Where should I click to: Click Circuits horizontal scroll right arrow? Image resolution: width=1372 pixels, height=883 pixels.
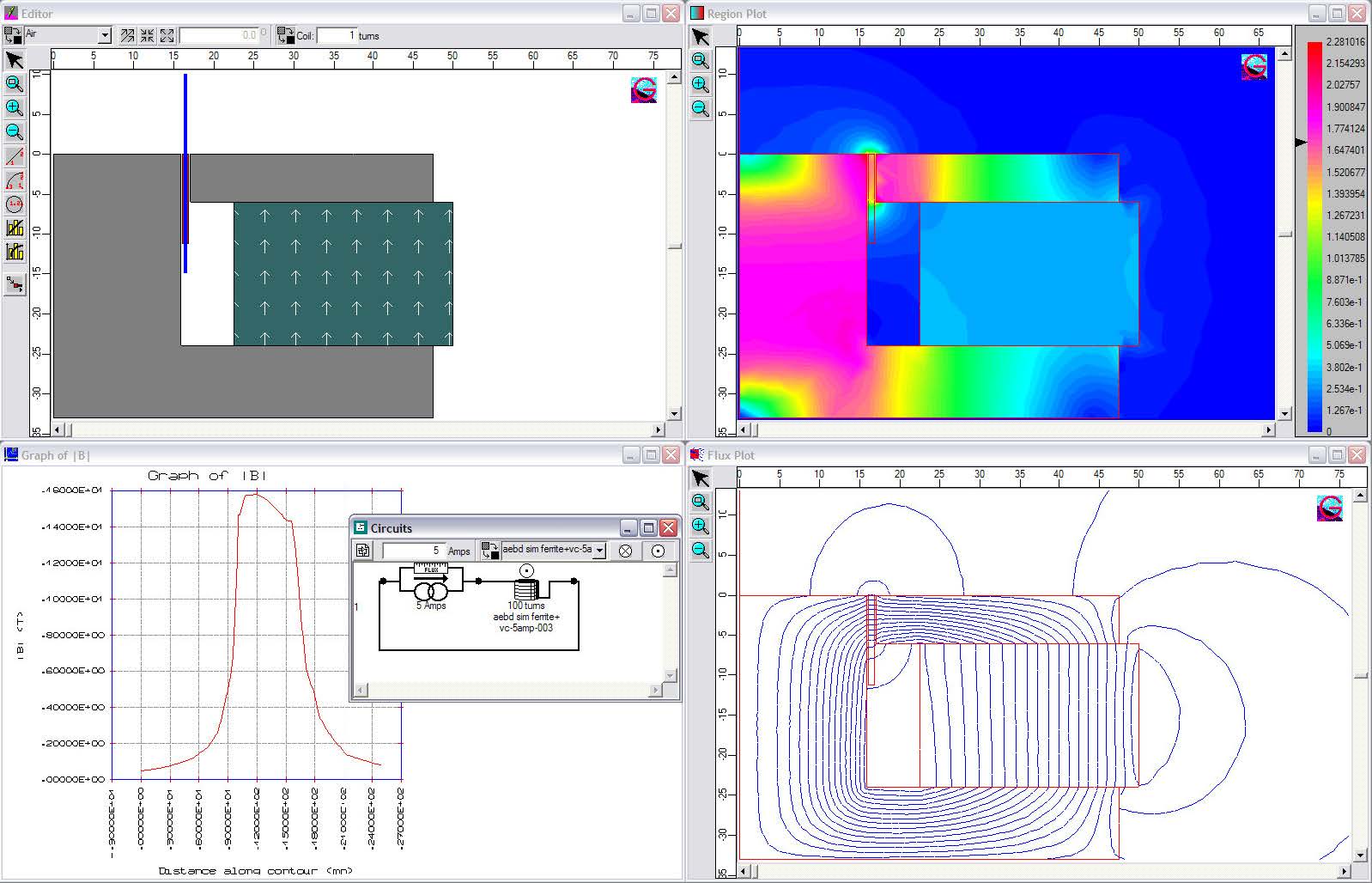coord(656,690)
